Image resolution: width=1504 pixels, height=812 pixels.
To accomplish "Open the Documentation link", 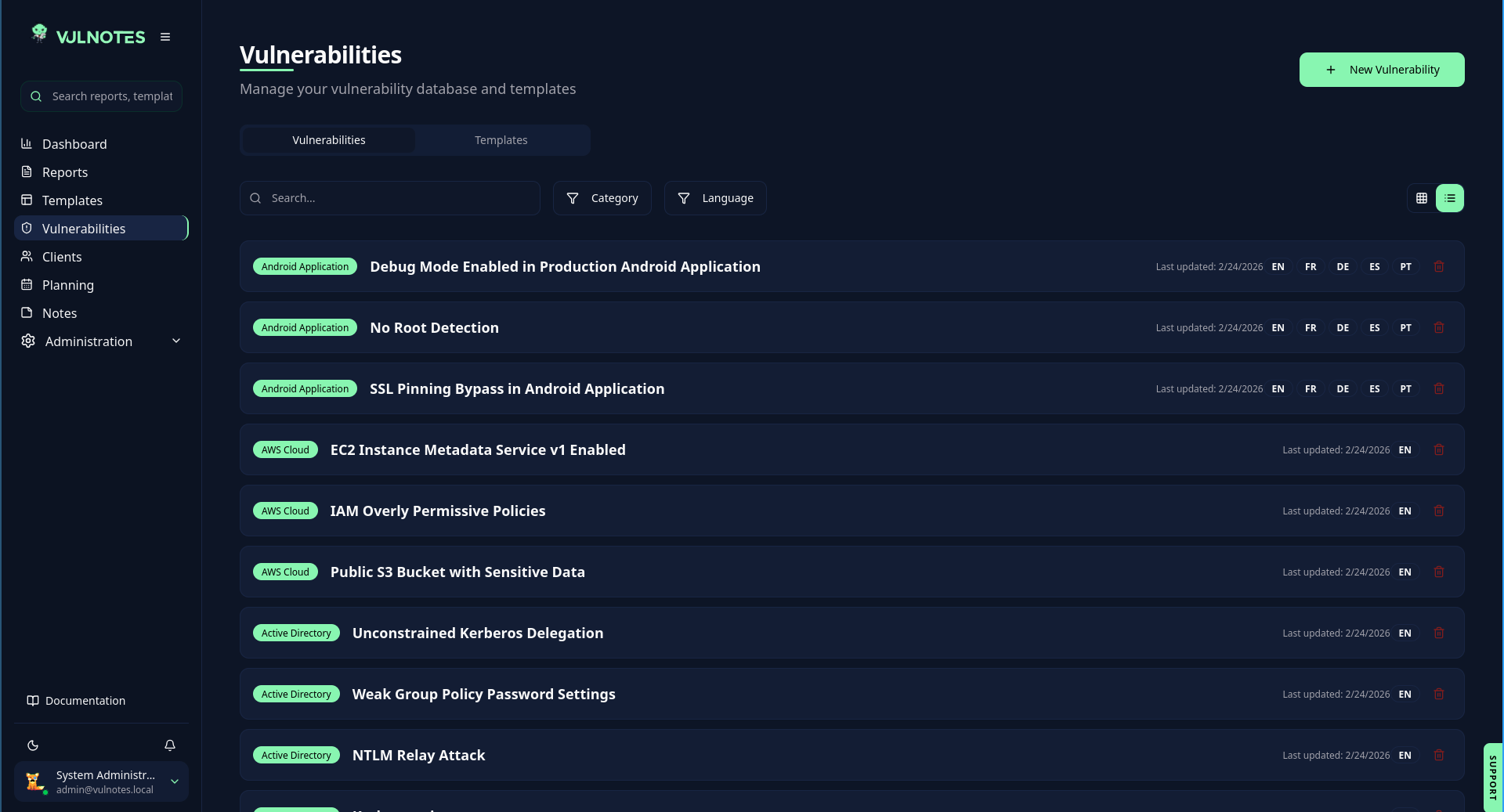I will point(77,701).
